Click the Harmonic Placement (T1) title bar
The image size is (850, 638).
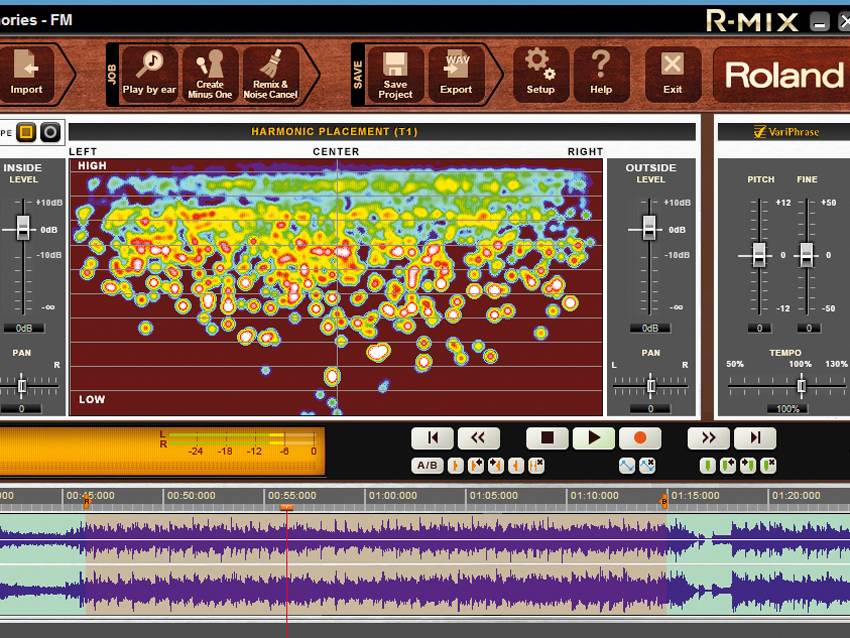[382, 132]
